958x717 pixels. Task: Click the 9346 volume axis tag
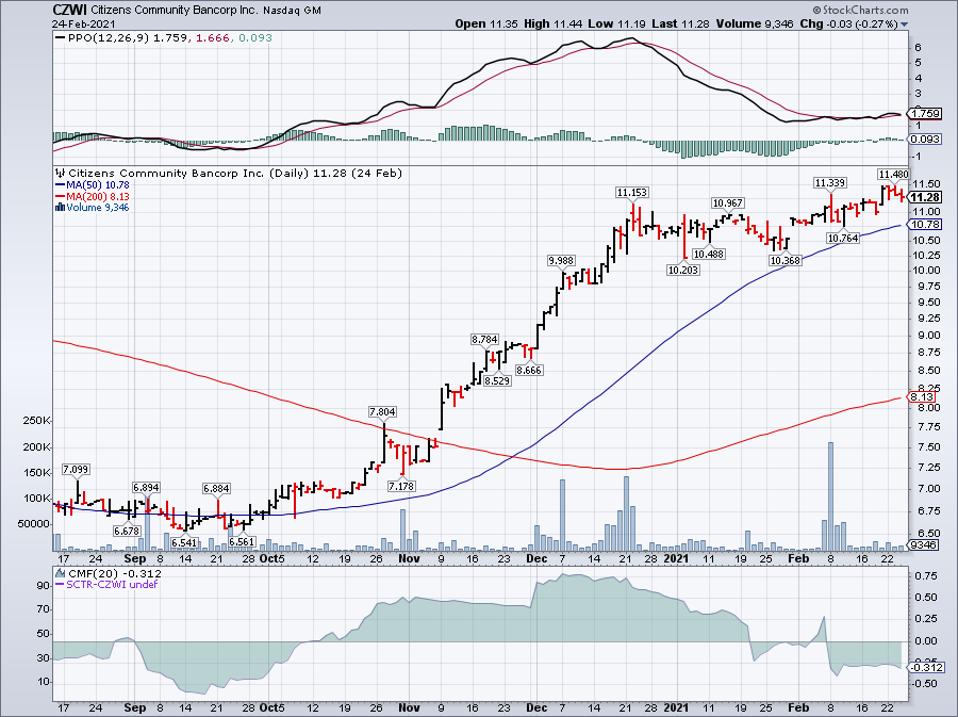coord(923,544)
